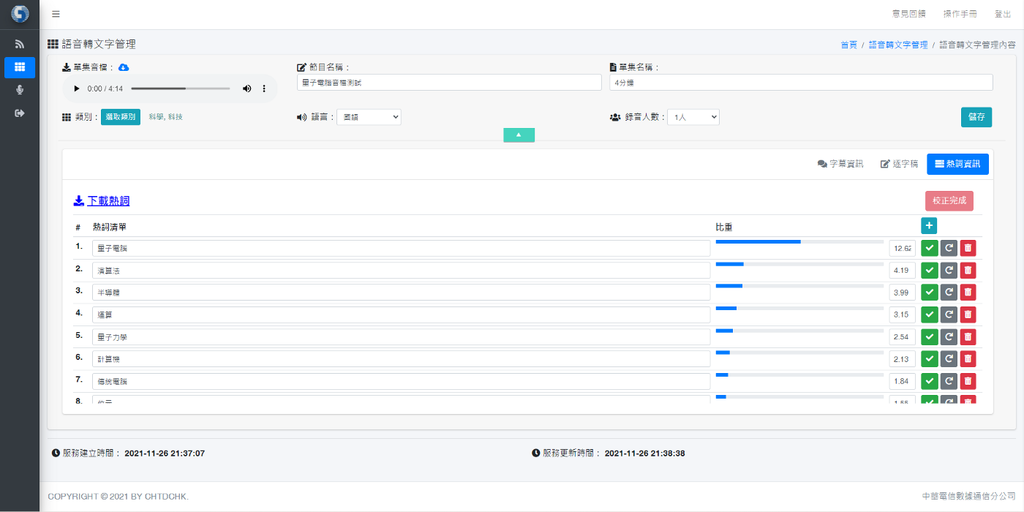Click the teal 儲存 save button

click(976, 117)
